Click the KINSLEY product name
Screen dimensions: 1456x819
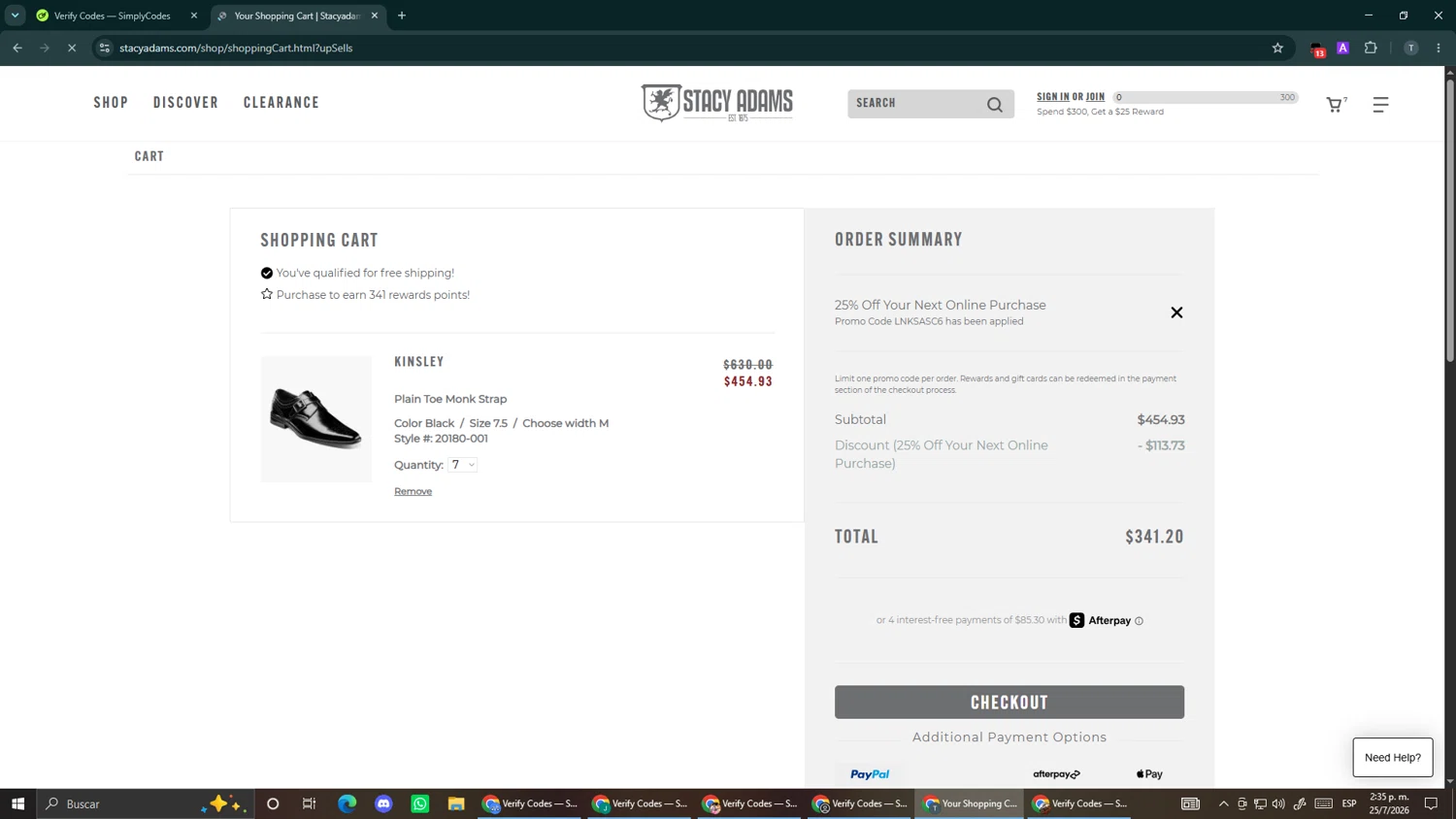(419, 362)
